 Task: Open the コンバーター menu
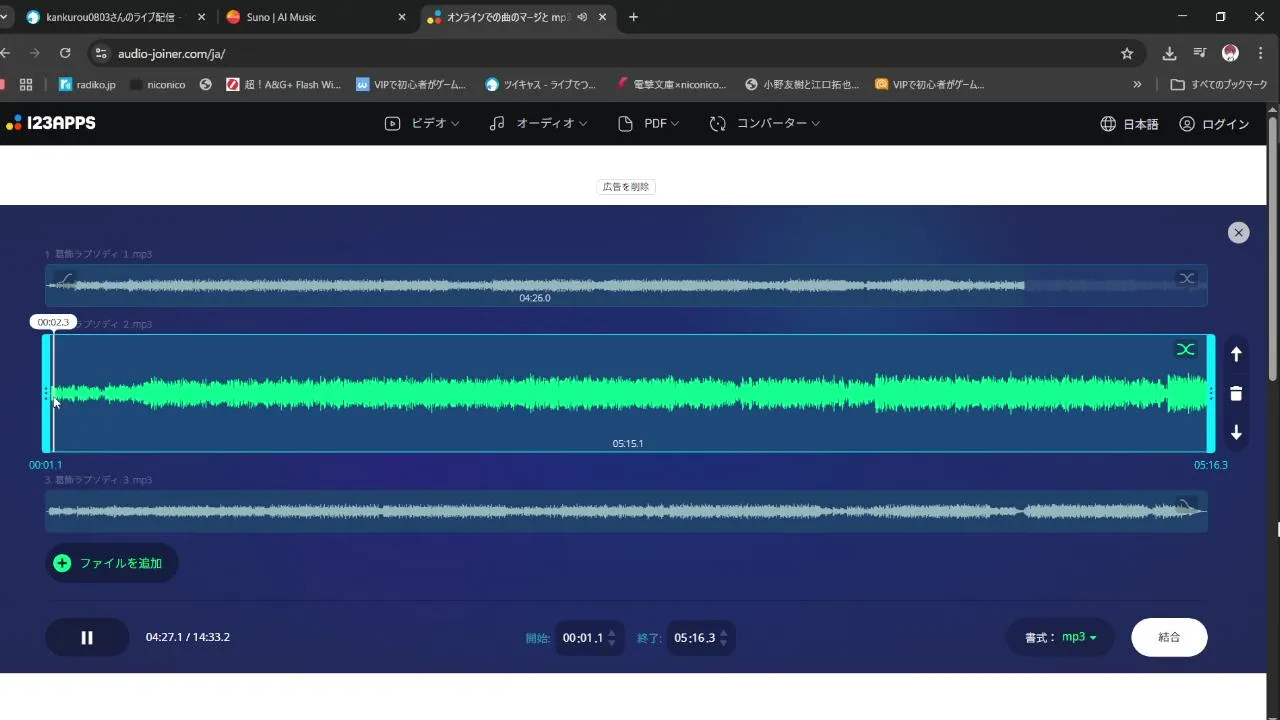pos(765,123)
